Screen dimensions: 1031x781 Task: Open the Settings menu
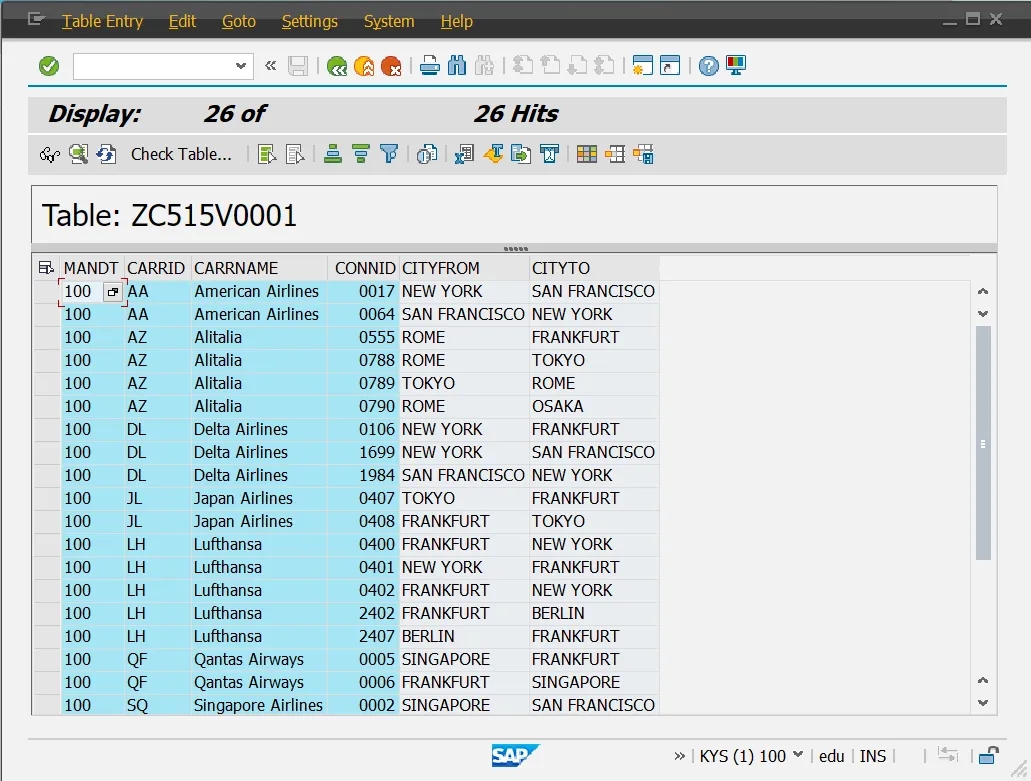310,21
